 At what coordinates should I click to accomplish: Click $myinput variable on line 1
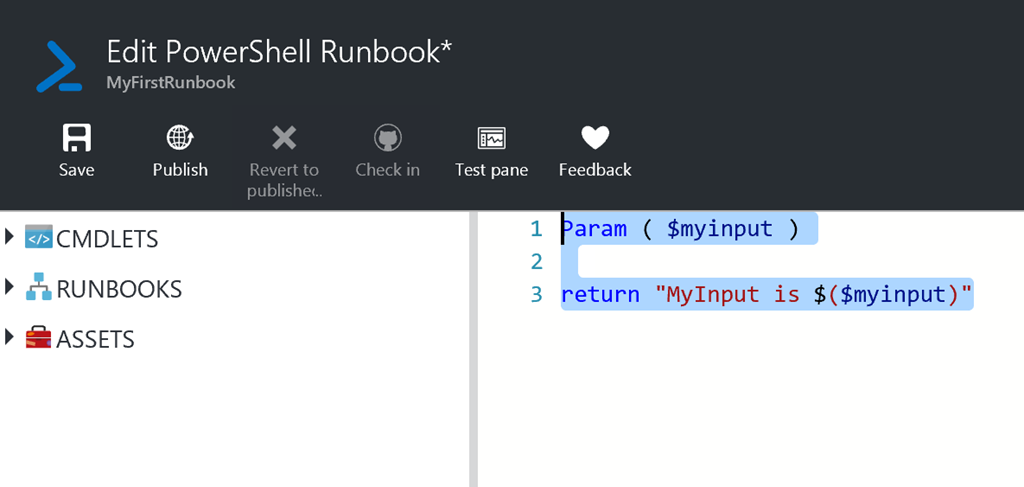[720, 229]
